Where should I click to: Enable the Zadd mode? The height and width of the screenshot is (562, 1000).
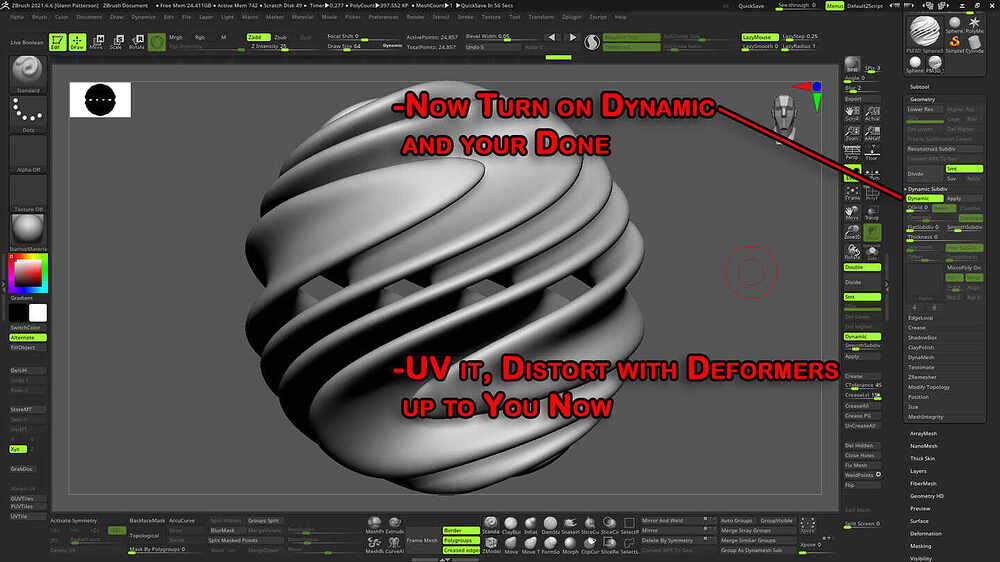pos(258,37)
